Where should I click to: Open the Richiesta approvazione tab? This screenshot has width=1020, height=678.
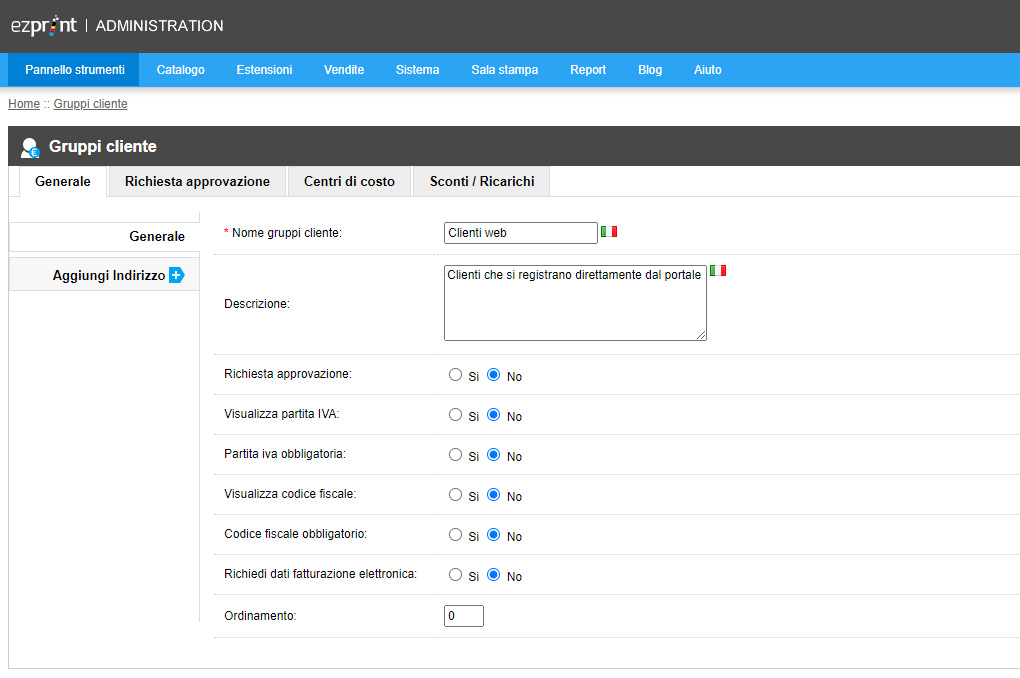point(197,182)
